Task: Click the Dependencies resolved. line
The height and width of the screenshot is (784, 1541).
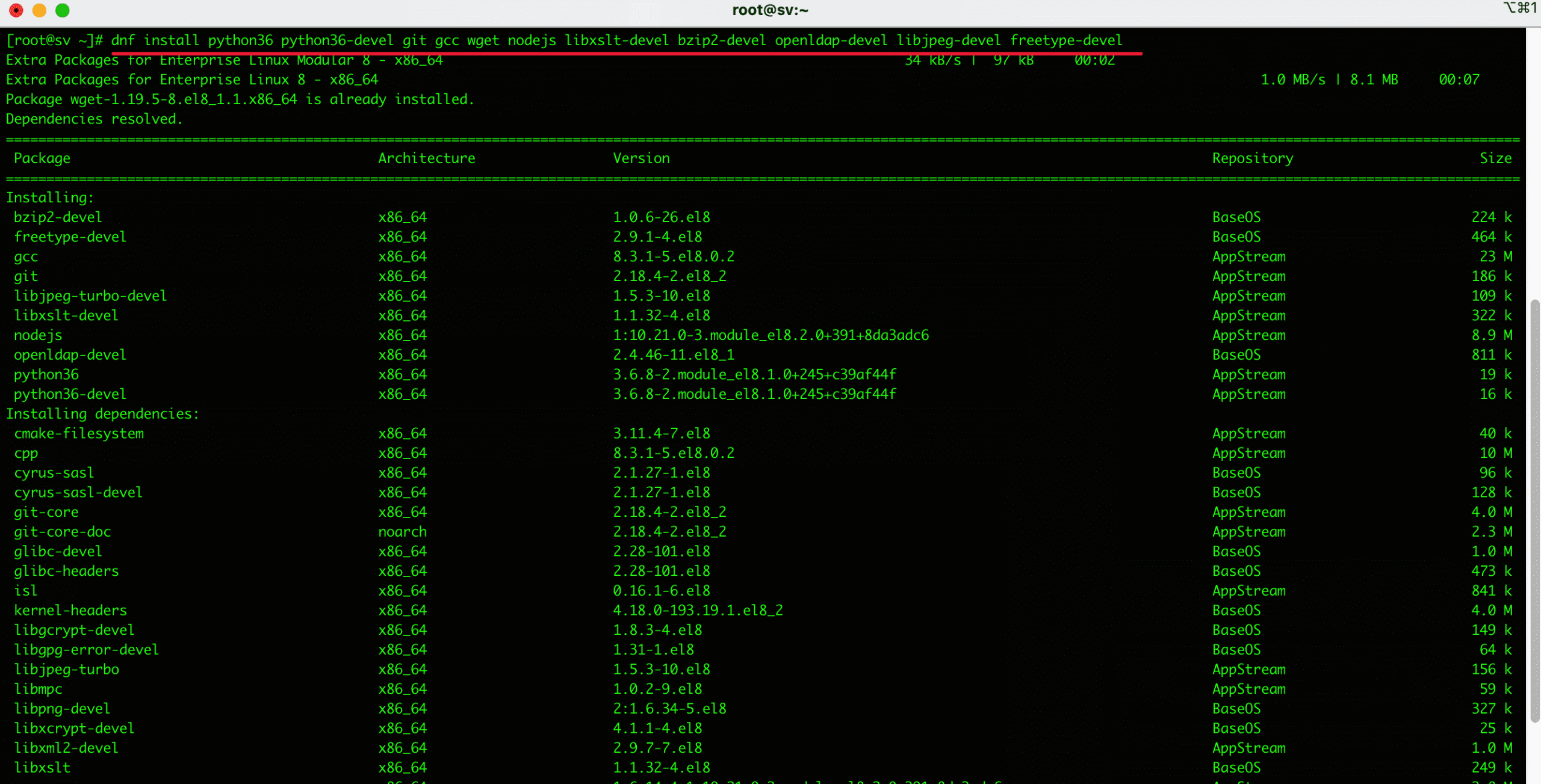Action: [94, 119]
